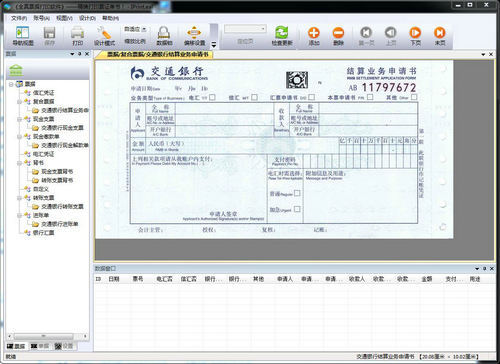
Task: Click the orange minus 删除 icon
Action: coord(338,36)
